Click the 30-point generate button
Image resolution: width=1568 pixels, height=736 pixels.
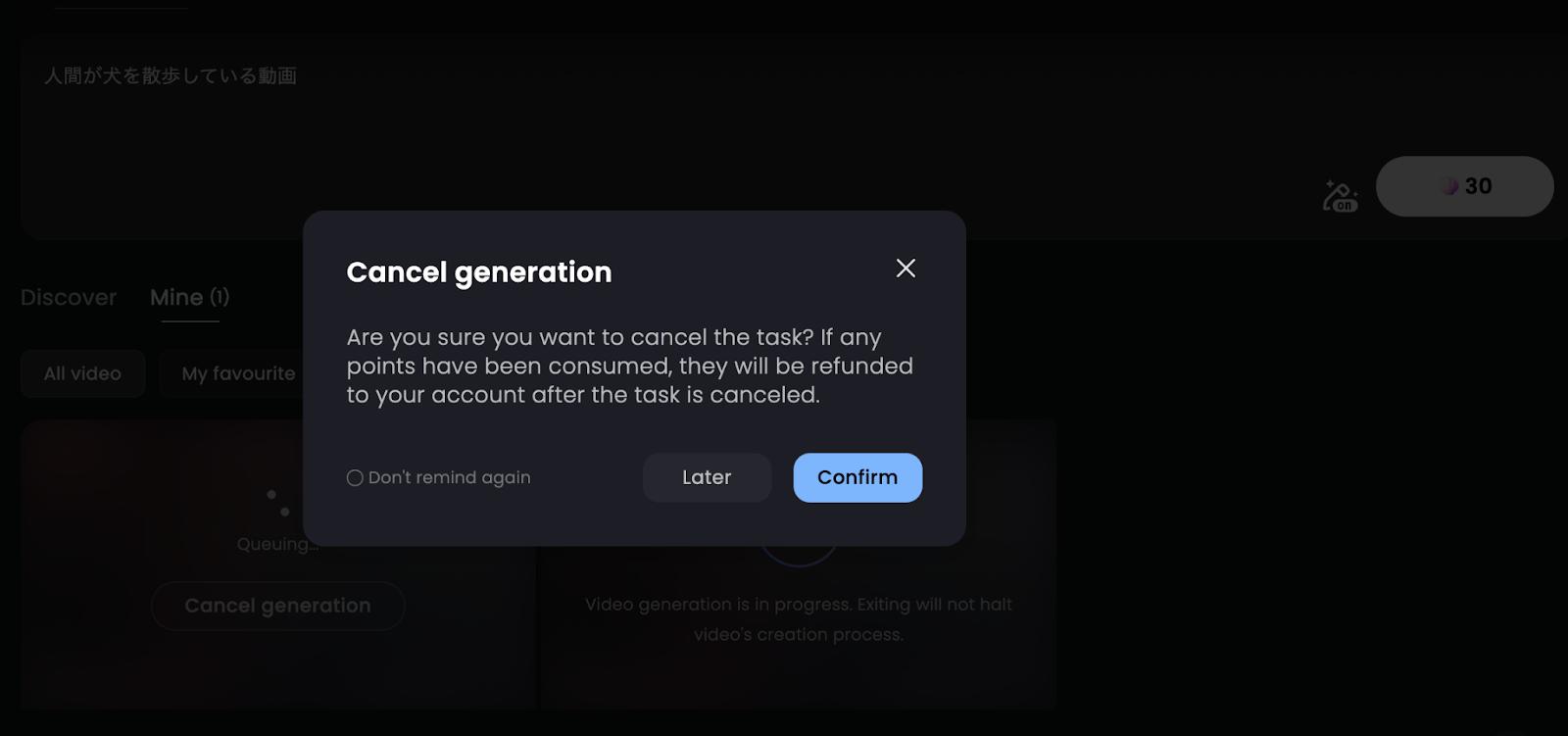tap(1464, 186)
